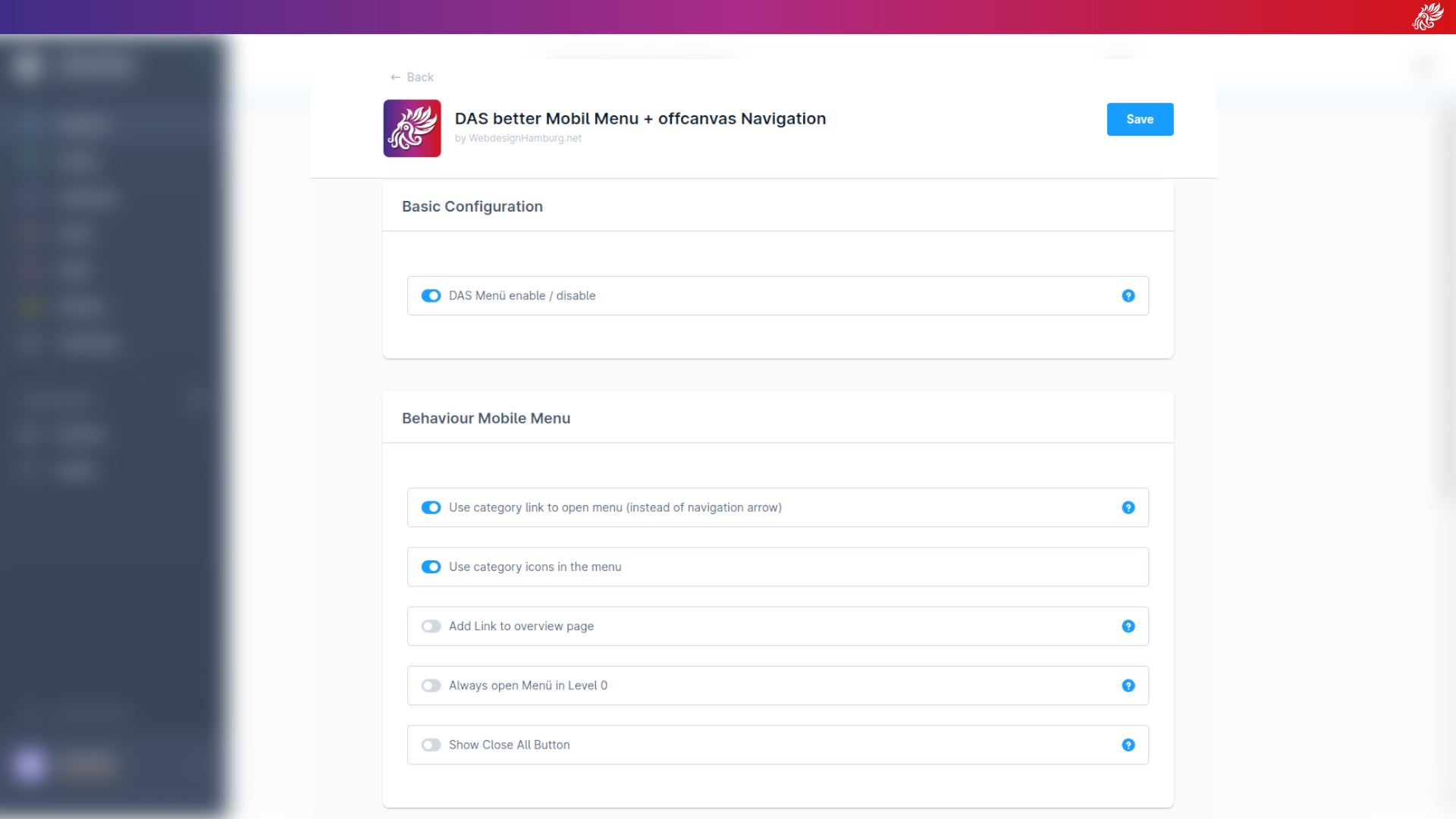Open help for category link option

(x=1128, y=507)
